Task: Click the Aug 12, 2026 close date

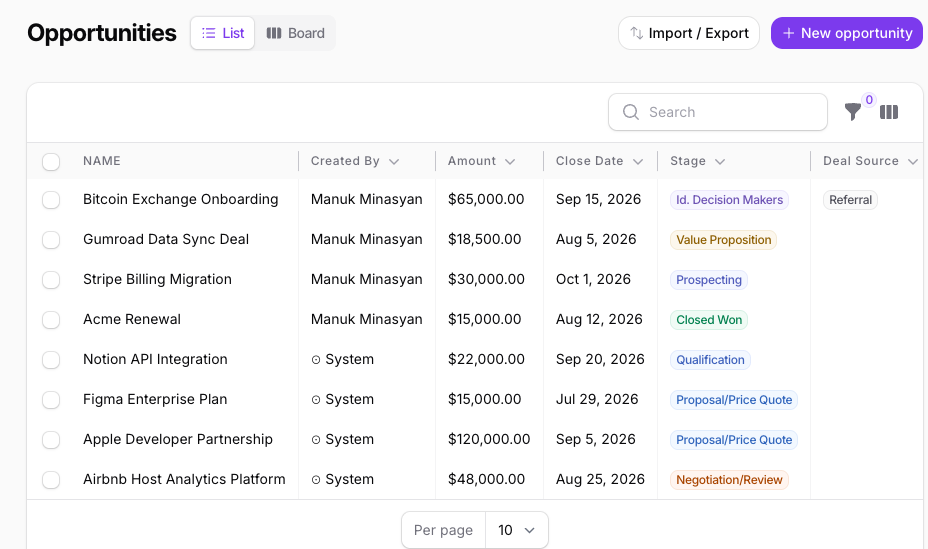Action: pos(599,319)
